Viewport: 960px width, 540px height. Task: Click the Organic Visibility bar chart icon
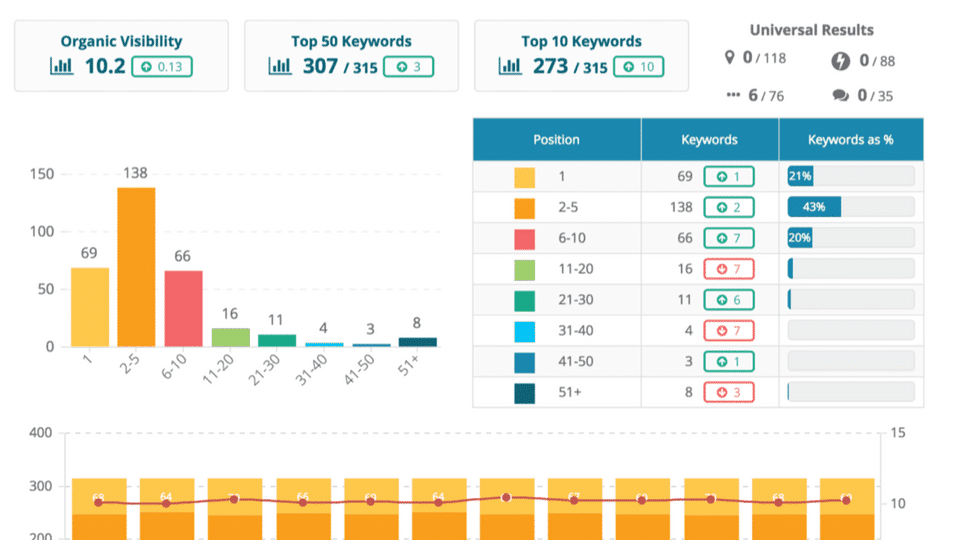pyautogui.click(x=62, y=67)
